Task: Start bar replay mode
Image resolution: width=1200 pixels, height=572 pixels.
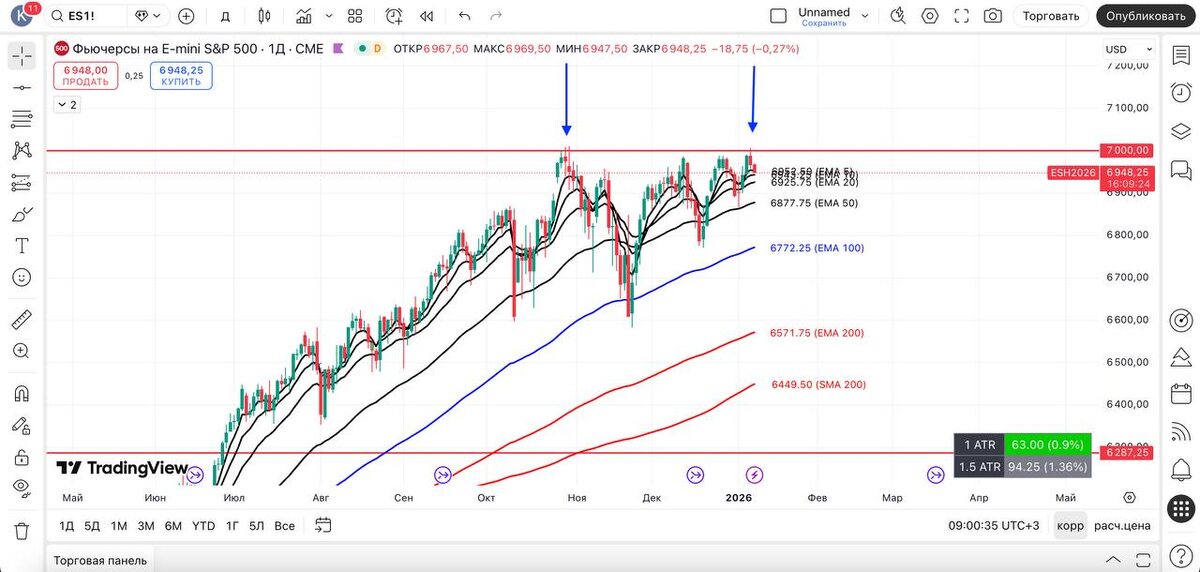Action: point(427,16)
